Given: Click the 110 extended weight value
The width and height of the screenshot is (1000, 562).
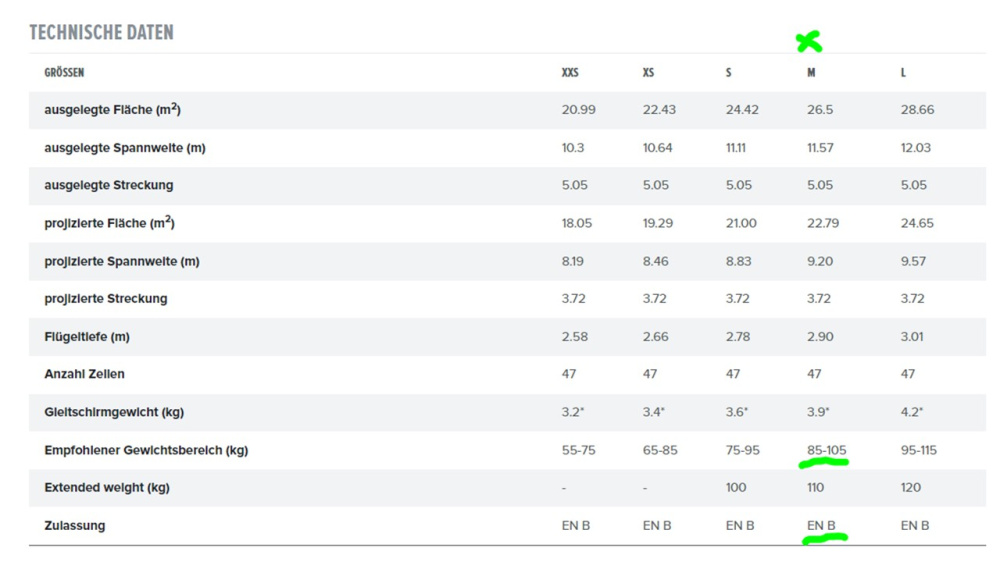Looking at the screenshot, I should pyautogui.click(x=815, y=488).
